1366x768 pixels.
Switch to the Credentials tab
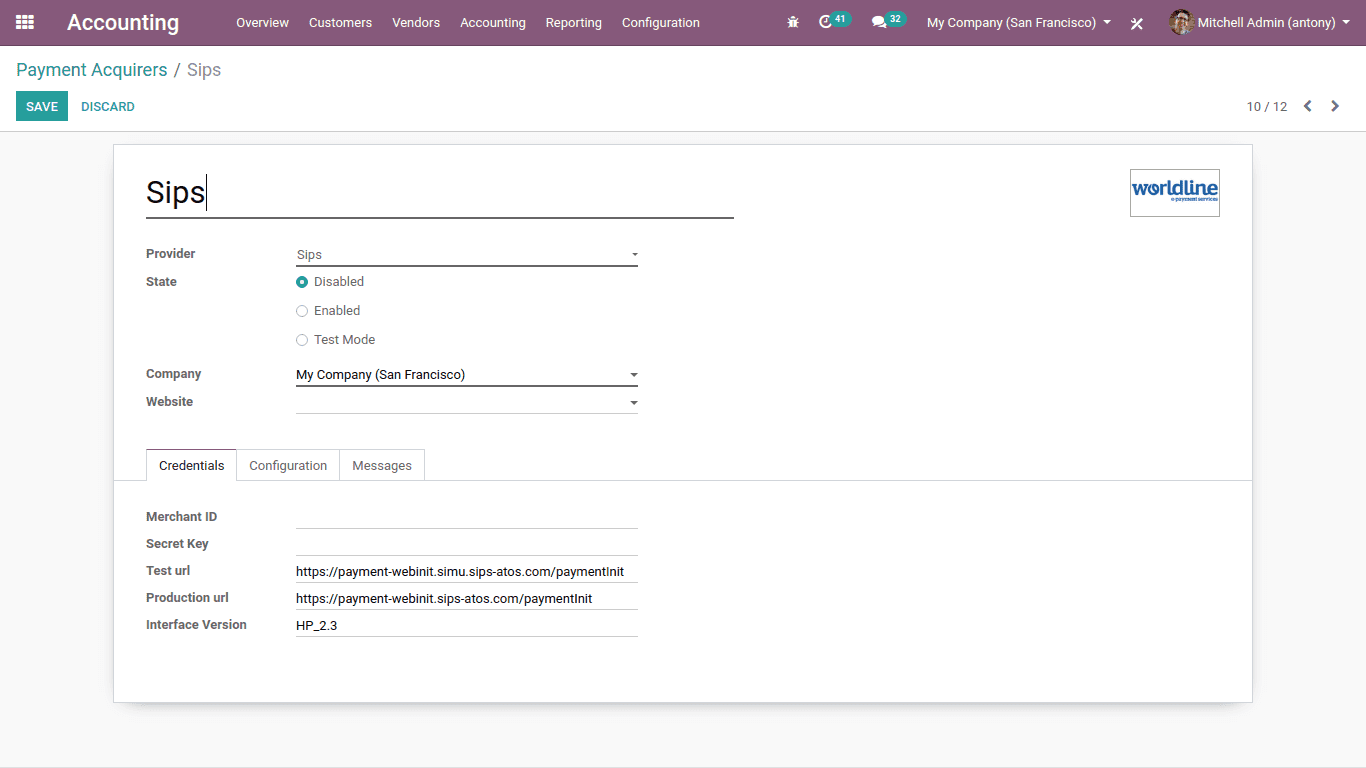click(192, 465)
